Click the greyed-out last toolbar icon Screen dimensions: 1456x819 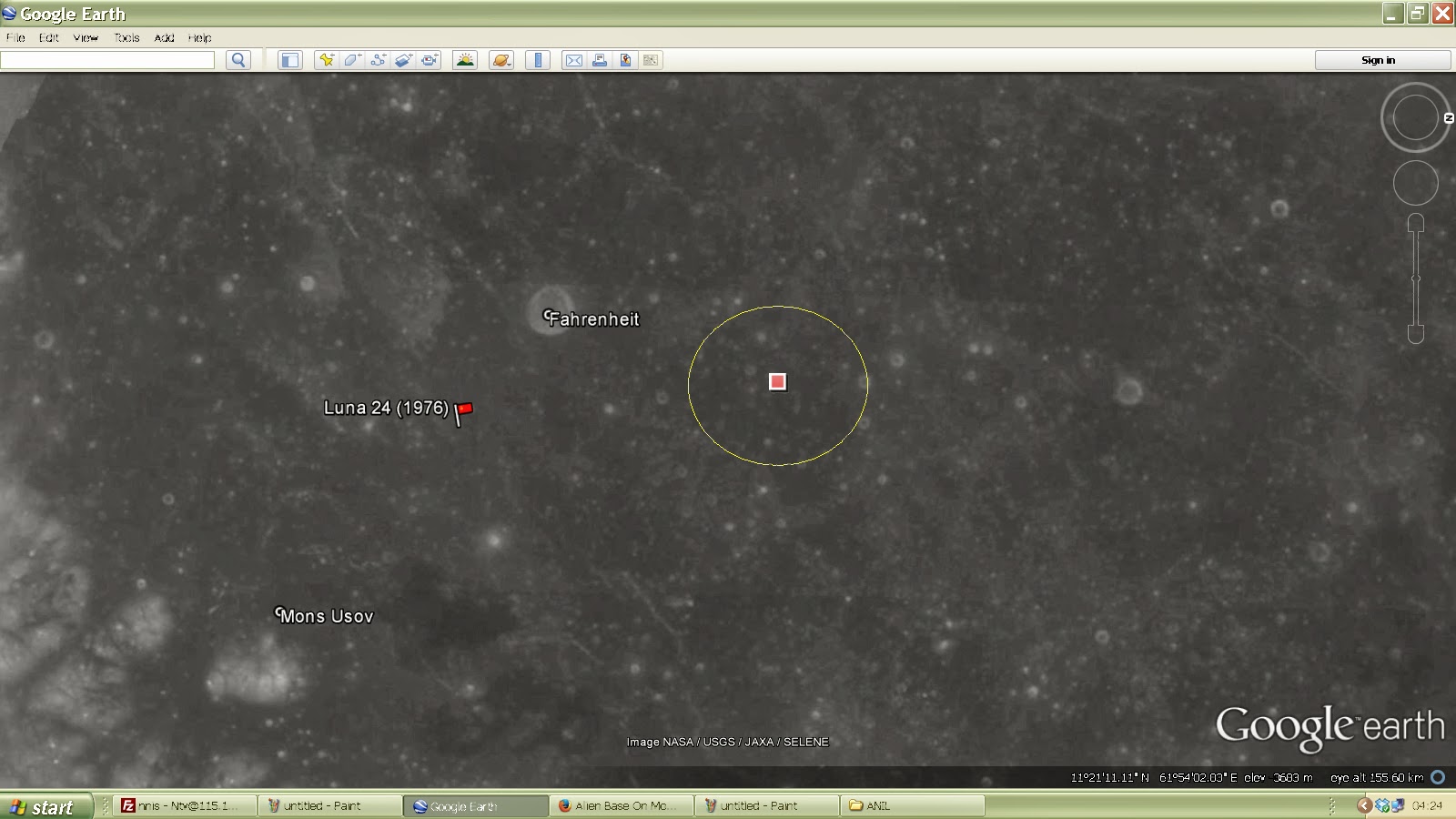pyautogui.click(x=651, y=60)
